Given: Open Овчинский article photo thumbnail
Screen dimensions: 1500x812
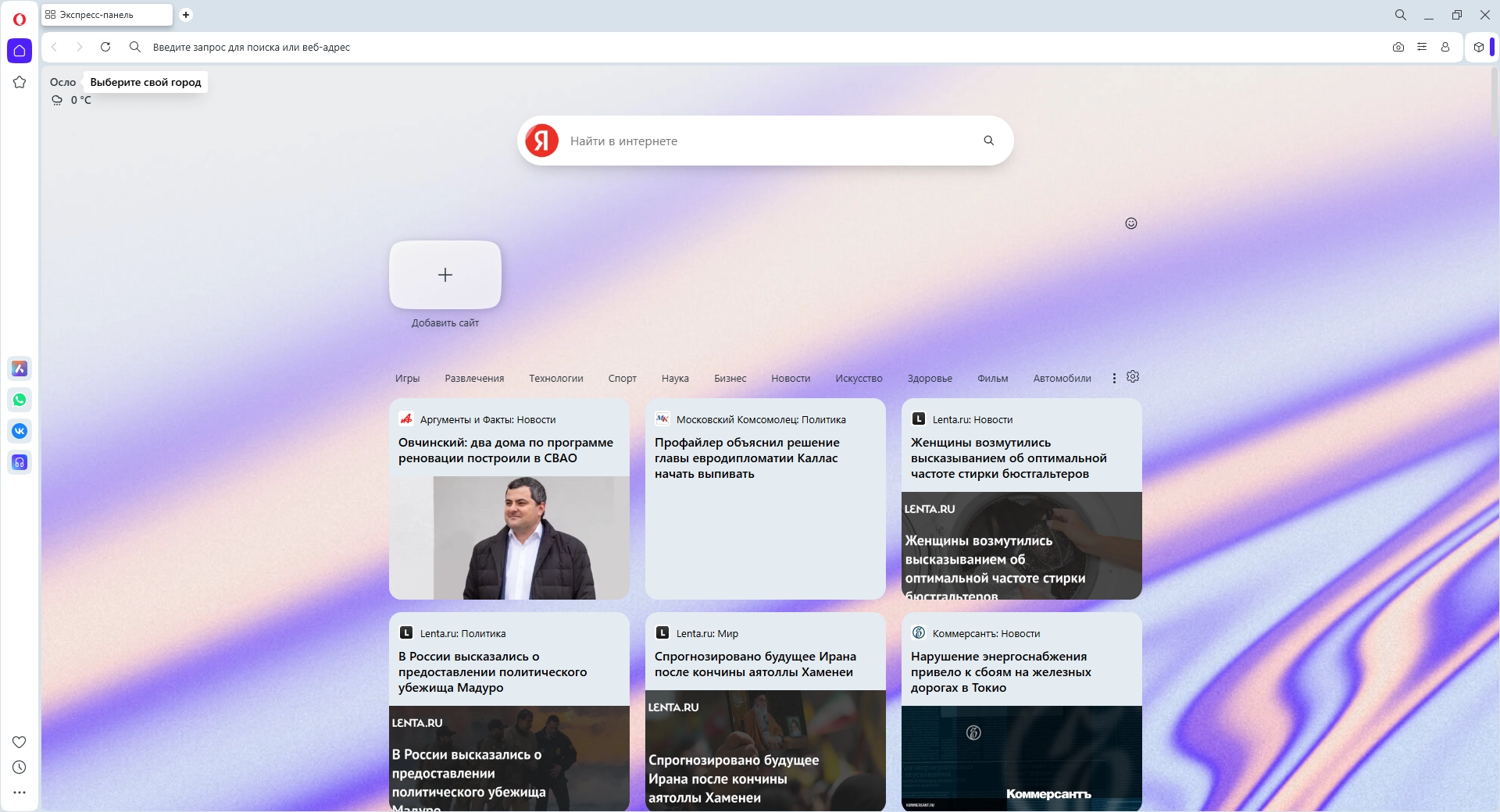Looking at the screenshot, I should [x=509, y=538].
